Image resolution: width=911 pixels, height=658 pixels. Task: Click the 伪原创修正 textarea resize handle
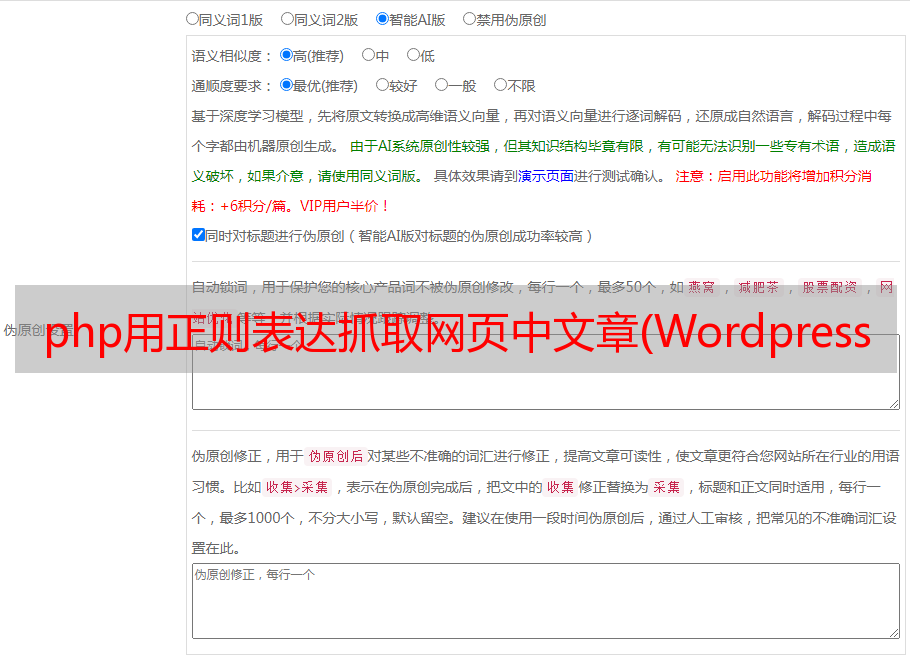[x=894, y=633]
